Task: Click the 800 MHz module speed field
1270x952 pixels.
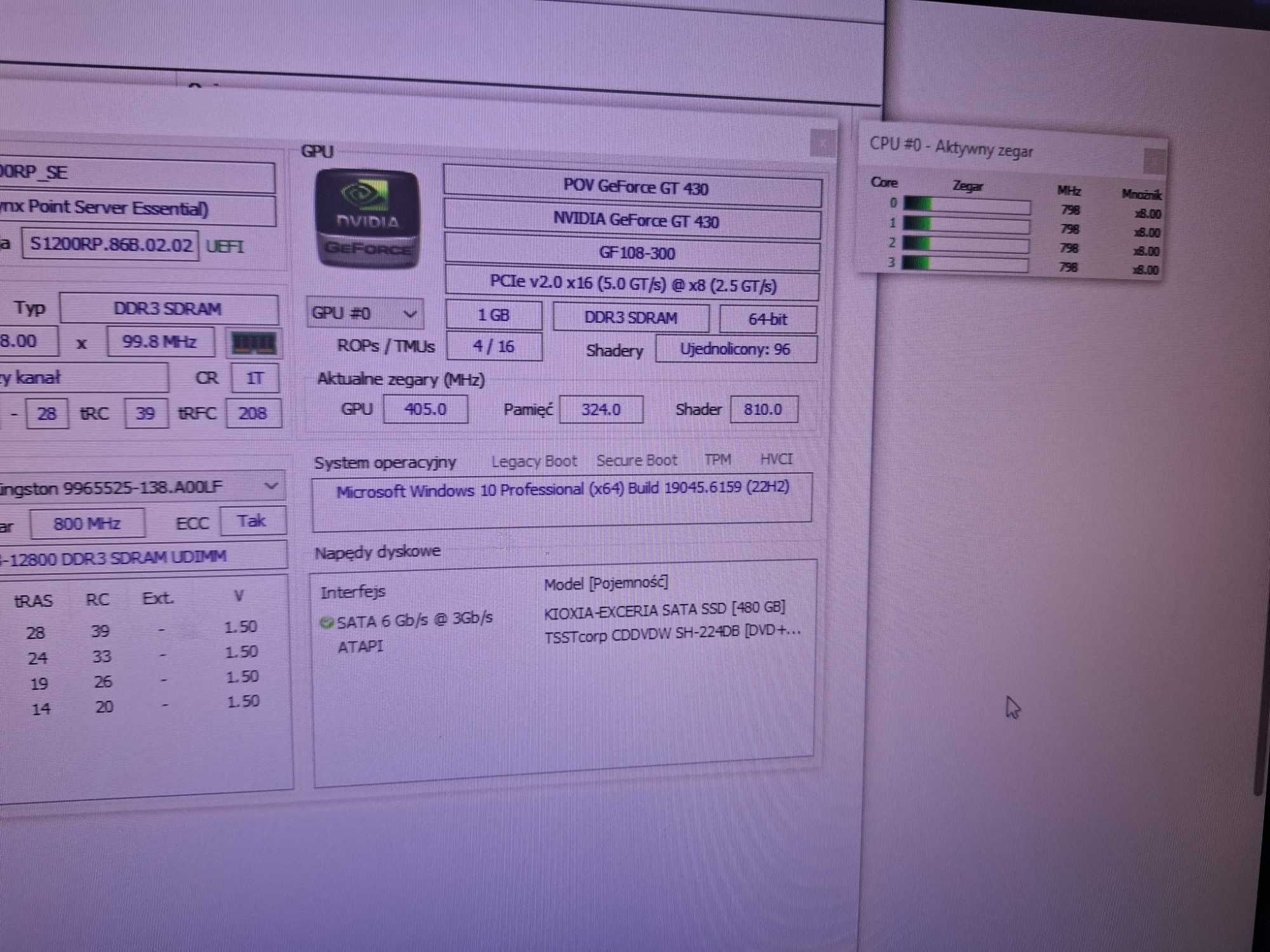Action: pos(87,524)
